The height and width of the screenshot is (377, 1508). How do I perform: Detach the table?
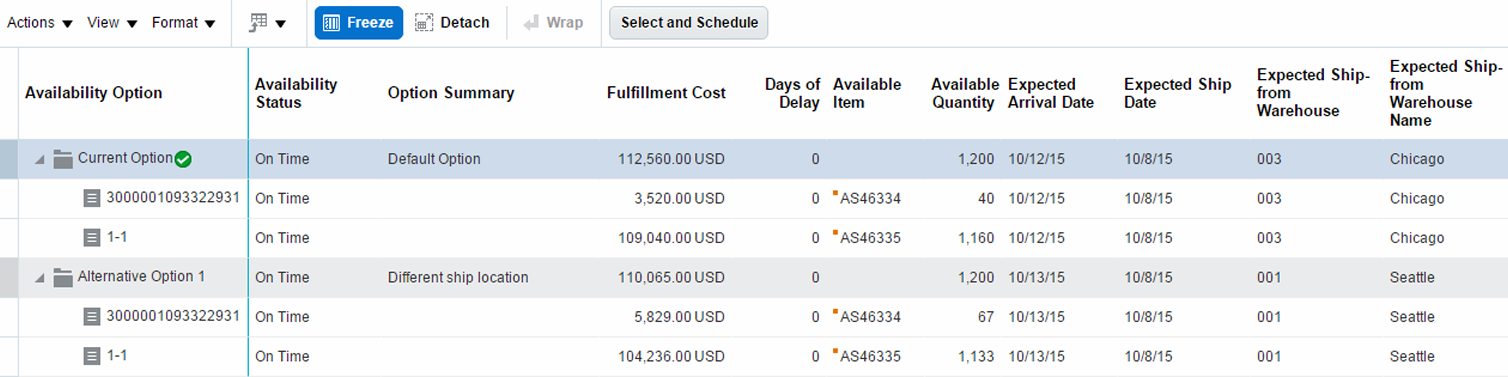click(x=452, y=23)
